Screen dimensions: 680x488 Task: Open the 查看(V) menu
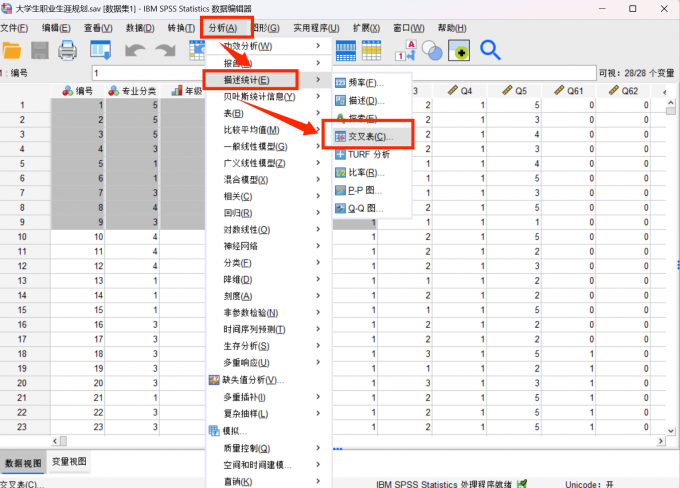click(x=98, y=28)
